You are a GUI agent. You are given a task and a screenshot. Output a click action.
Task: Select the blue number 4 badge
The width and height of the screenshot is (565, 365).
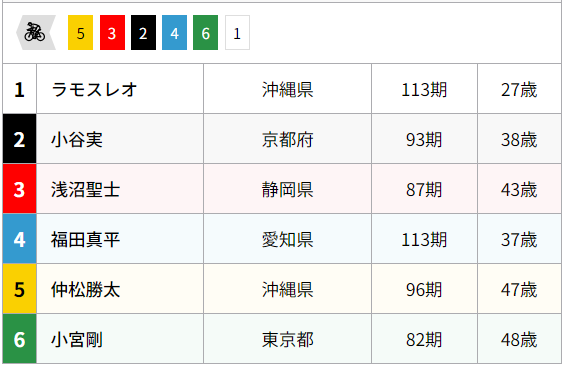click(x=174, y=32)
